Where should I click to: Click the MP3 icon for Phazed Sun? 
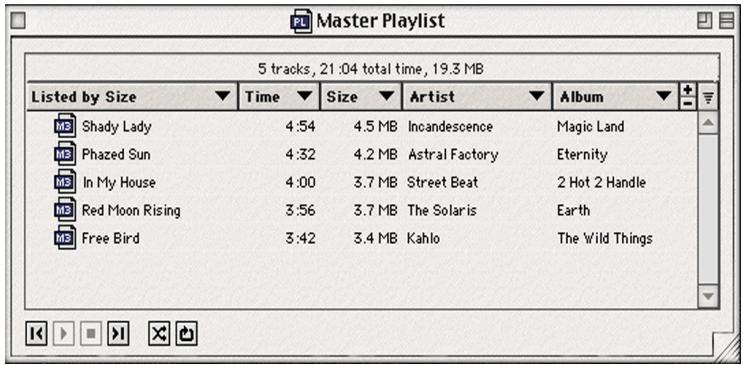click(65, 154)
